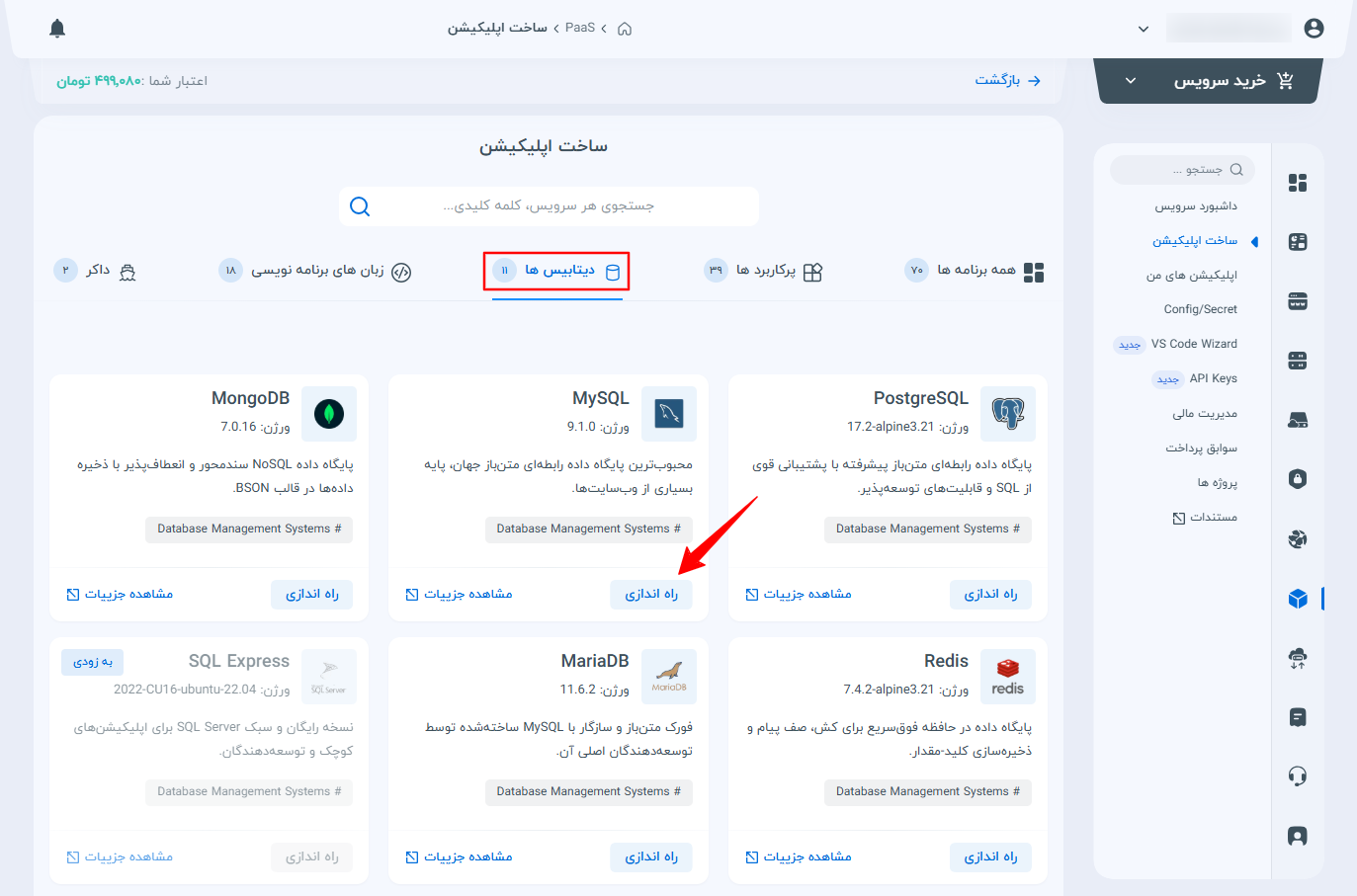This screenshot has width=1357, height=896.
Task: Switch to the پرکاربرد ها tab
Action: click(763, 271)
